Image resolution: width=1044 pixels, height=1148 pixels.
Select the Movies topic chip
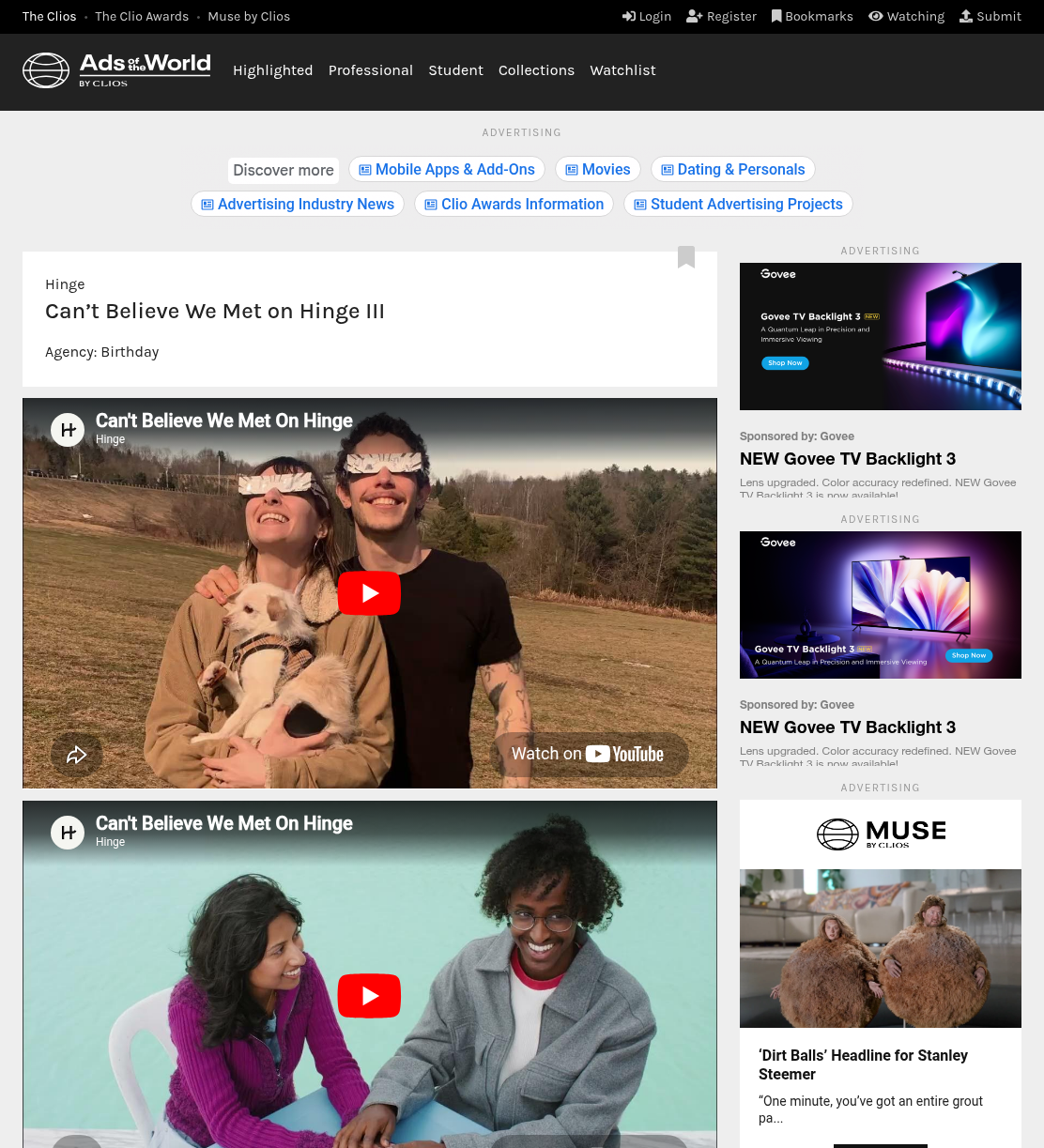tap(598, 169)
